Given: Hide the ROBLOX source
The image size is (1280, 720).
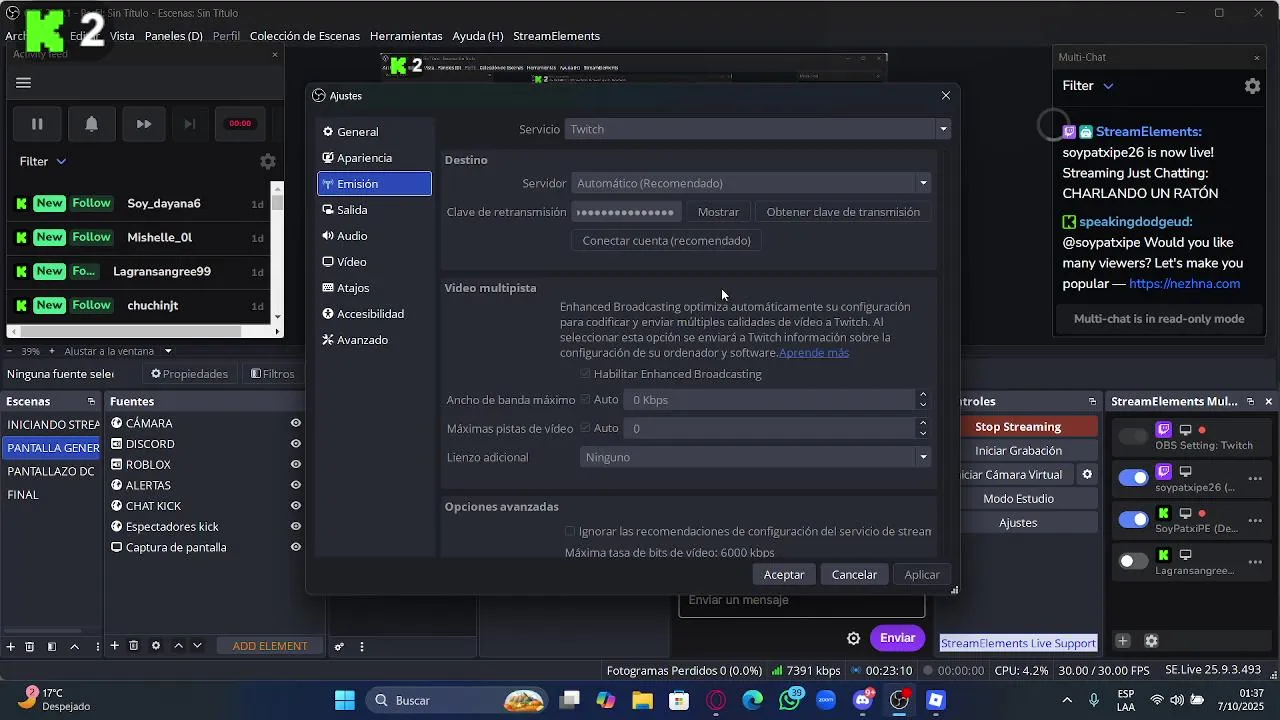Looking at the screenshot, I should click(295, 465).
